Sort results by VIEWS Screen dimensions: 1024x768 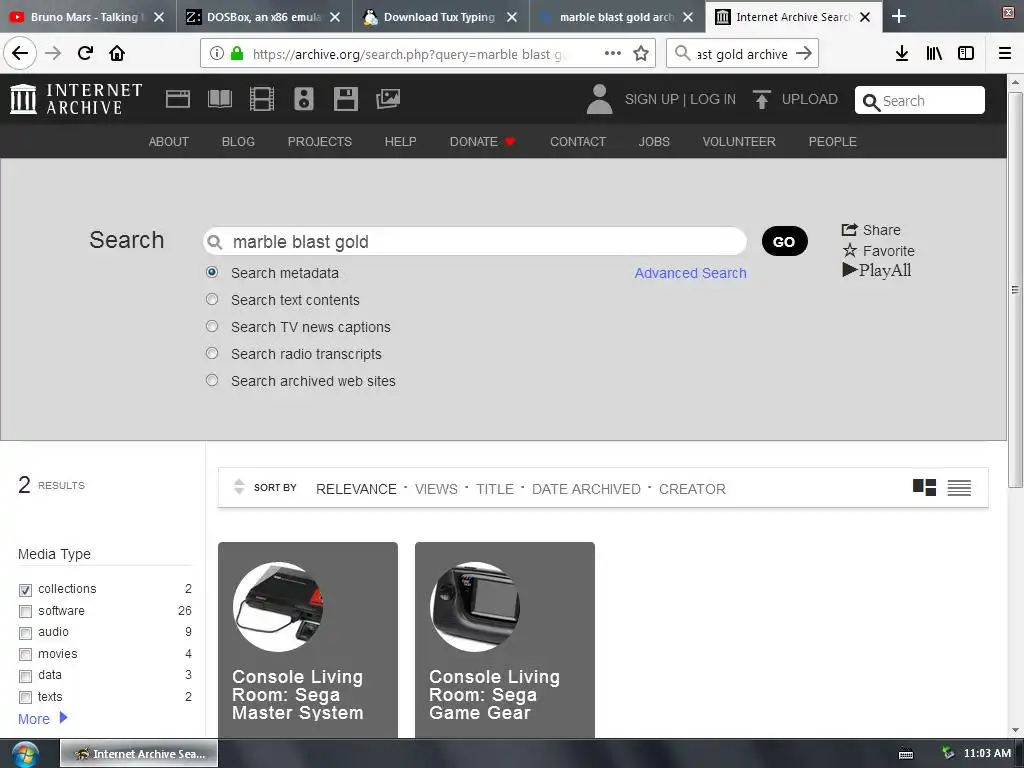click(x=436, y=489)
